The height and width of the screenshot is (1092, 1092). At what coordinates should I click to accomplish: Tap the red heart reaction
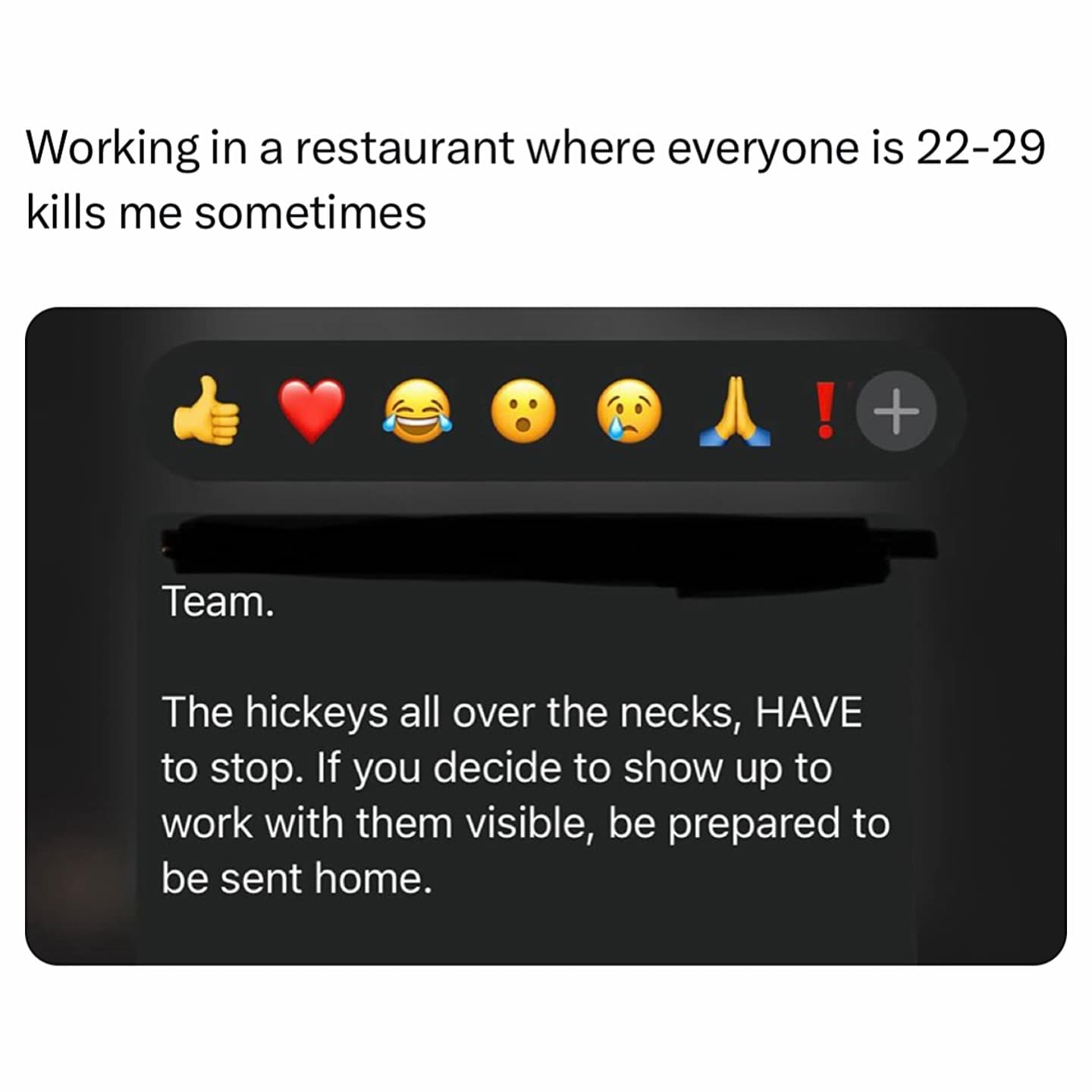click(x=312, y=411)
